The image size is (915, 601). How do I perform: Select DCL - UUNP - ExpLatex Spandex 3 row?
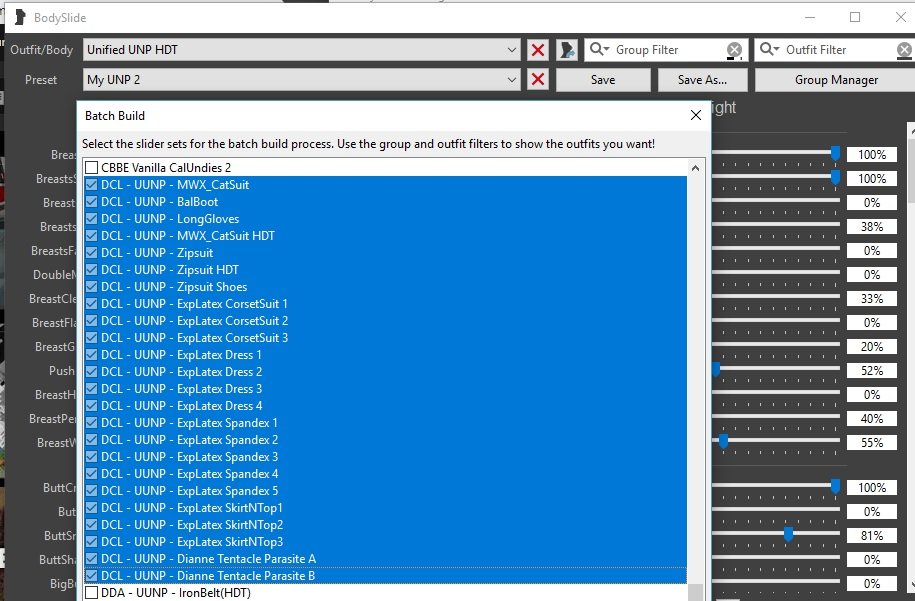point(385,457)
